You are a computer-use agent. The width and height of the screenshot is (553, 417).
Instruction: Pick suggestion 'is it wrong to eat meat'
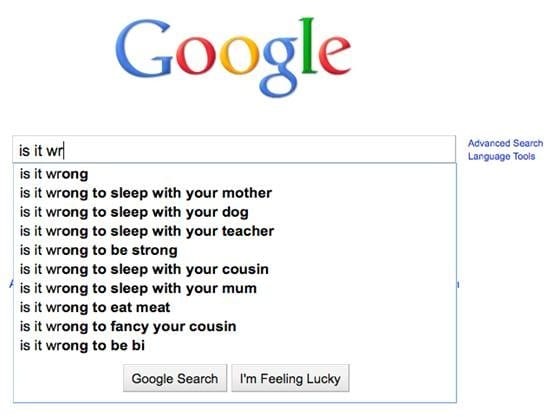click(x=234, y=307)
